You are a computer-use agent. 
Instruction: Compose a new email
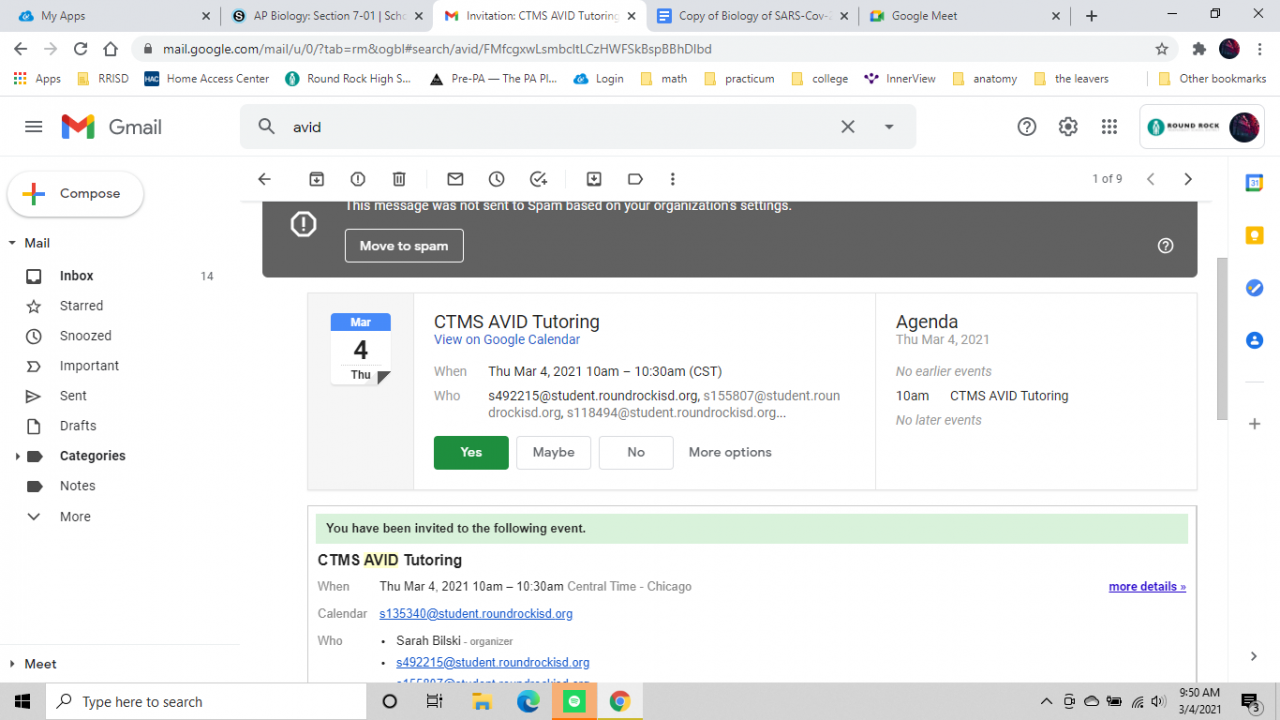click(x=75, y=194)
